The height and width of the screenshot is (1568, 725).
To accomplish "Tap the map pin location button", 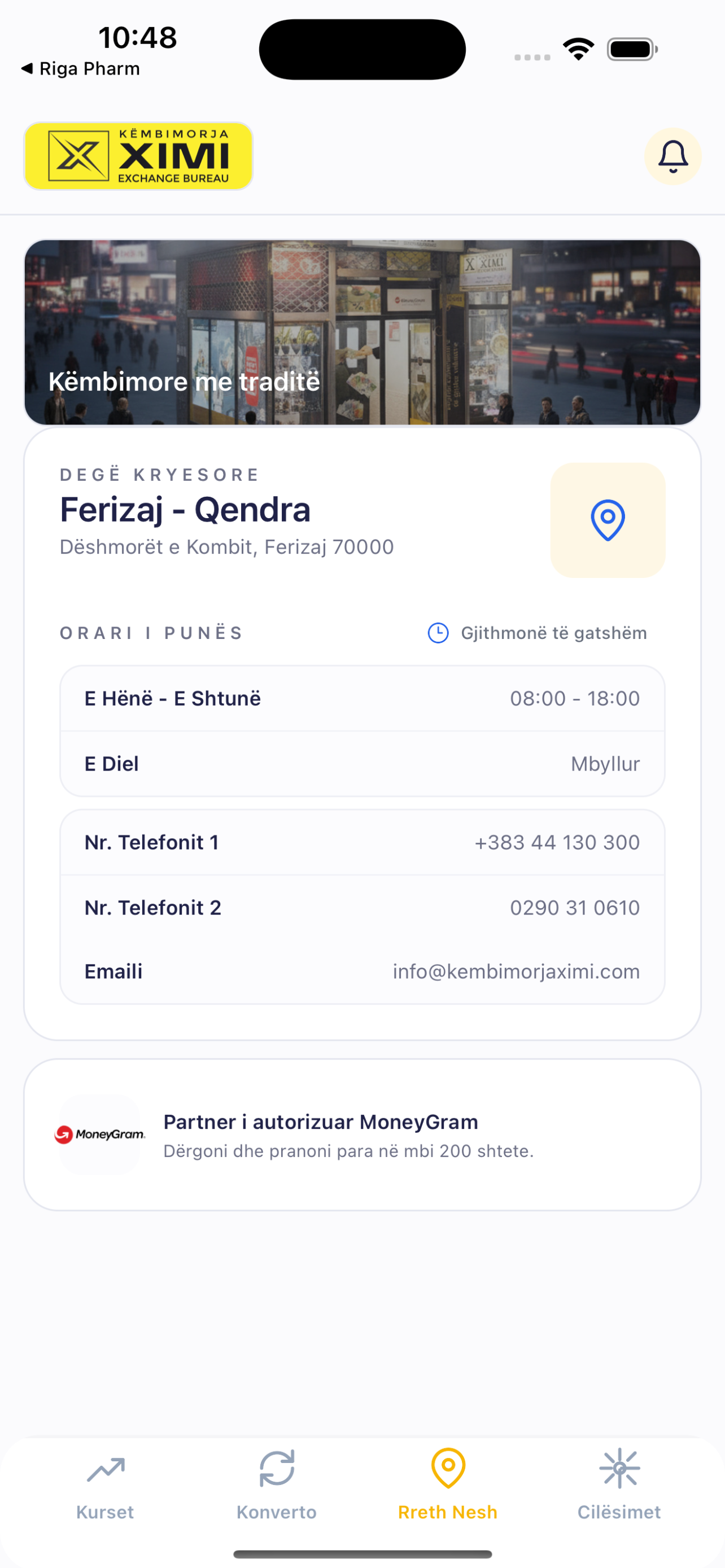I will (x=608, y=520).
